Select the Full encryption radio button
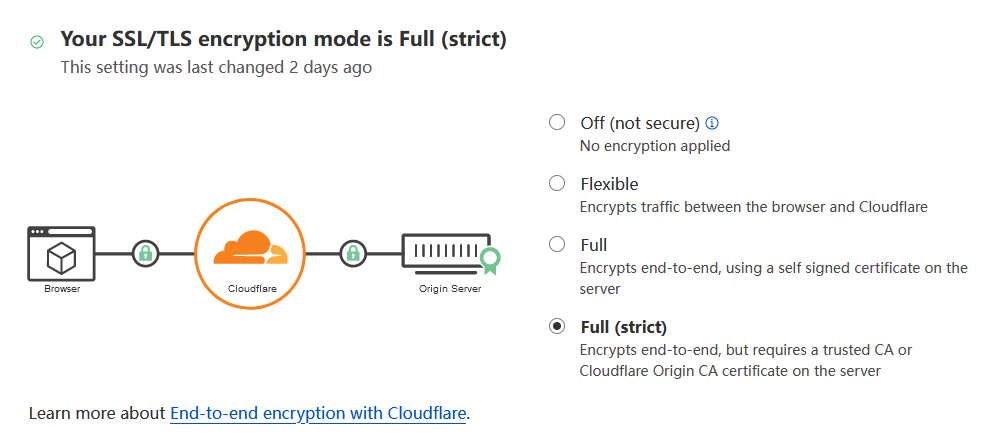 click(x=557, y=245)
